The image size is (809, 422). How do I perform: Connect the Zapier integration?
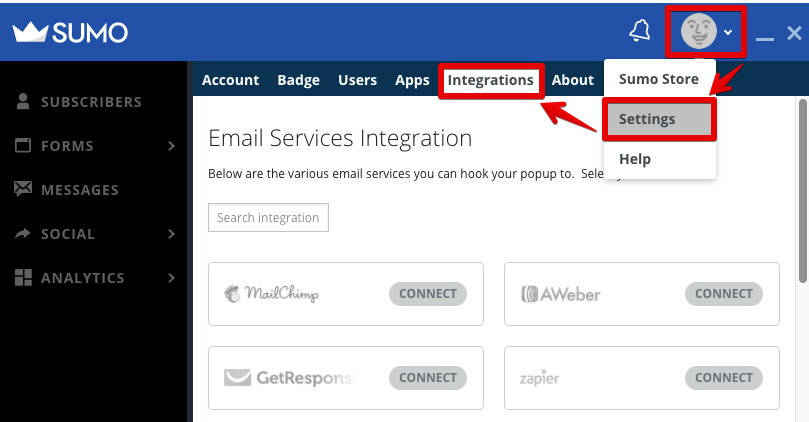(x=724, y=378)
